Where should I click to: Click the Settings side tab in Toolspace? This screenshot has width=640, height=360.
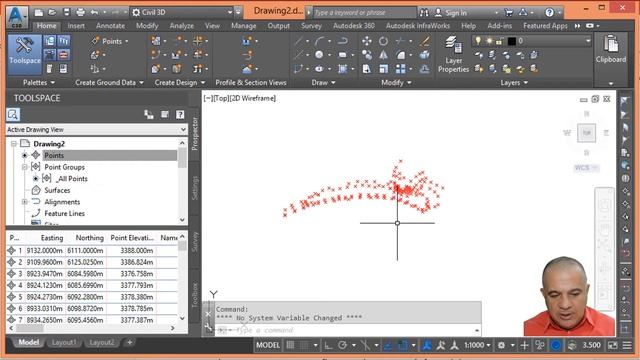[x=195, y=188]
